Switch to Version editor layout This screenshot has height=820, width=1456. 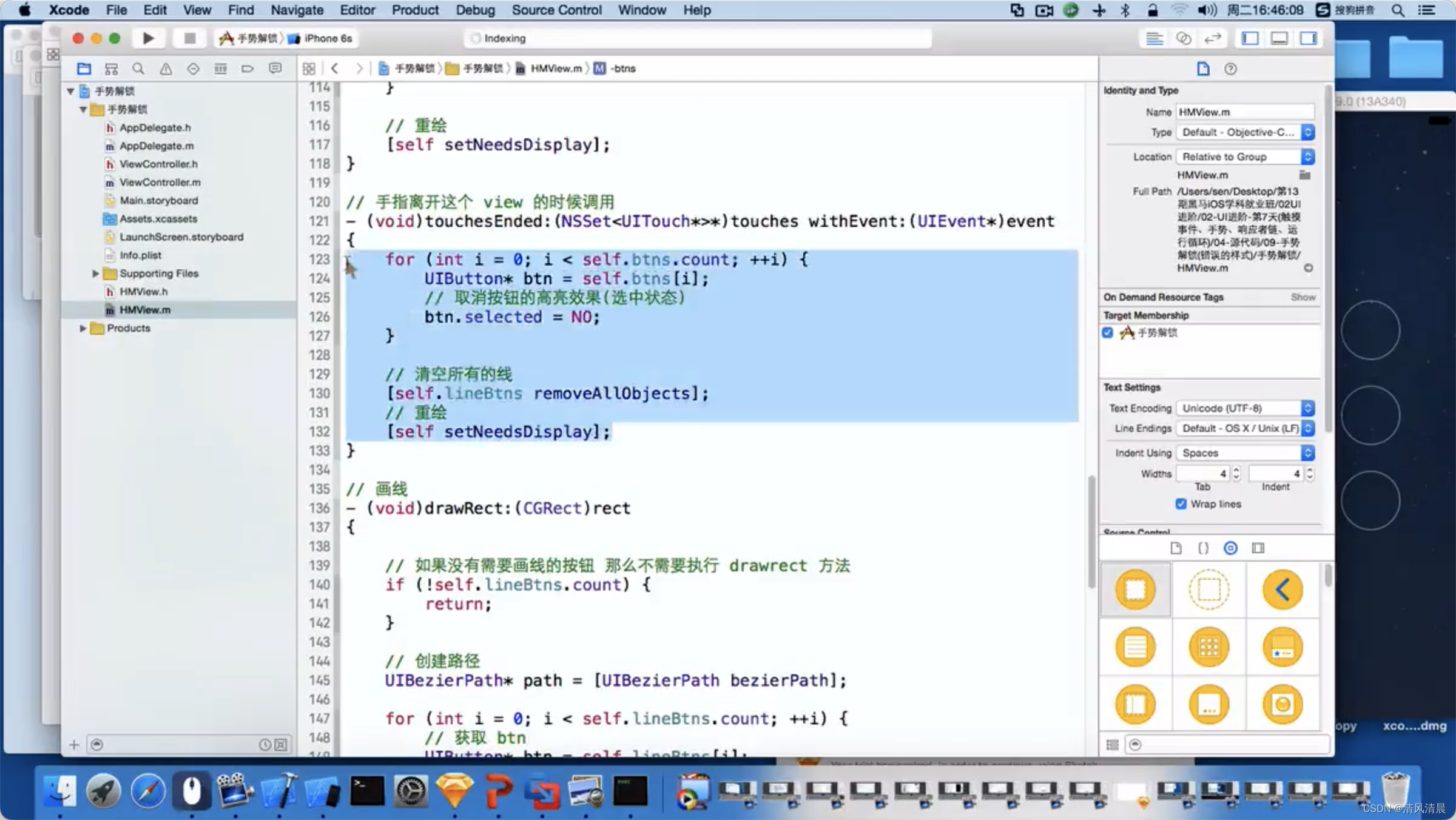1212,38
